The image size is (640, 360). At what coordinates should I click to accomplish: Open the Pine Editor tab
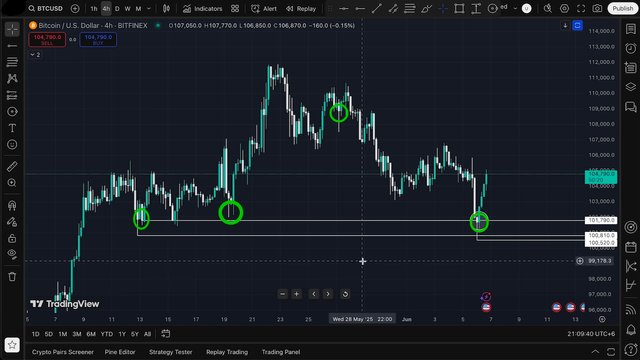pos(120,352)
